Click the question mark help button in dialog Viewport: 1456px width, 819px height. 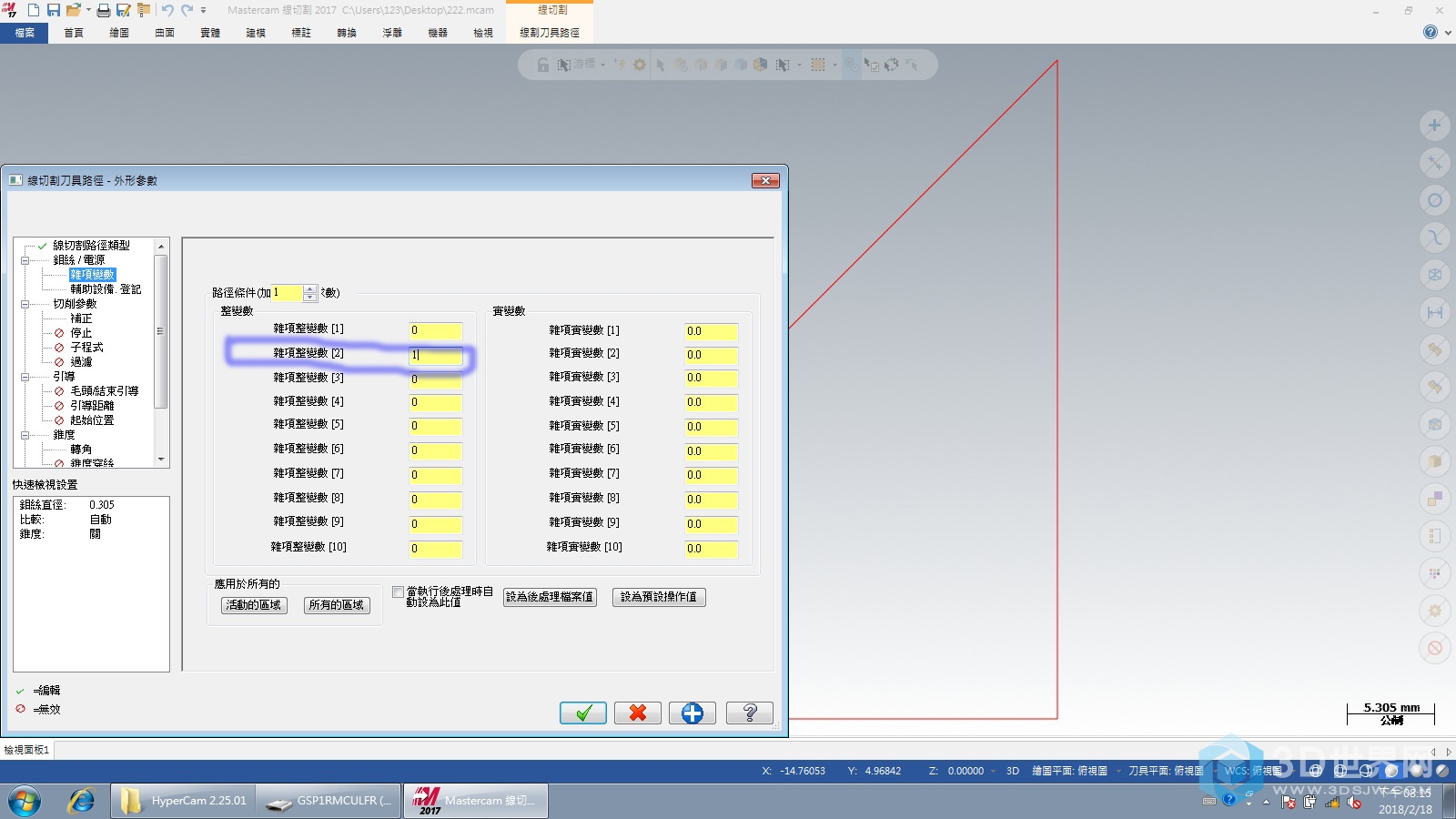(750, 713)
